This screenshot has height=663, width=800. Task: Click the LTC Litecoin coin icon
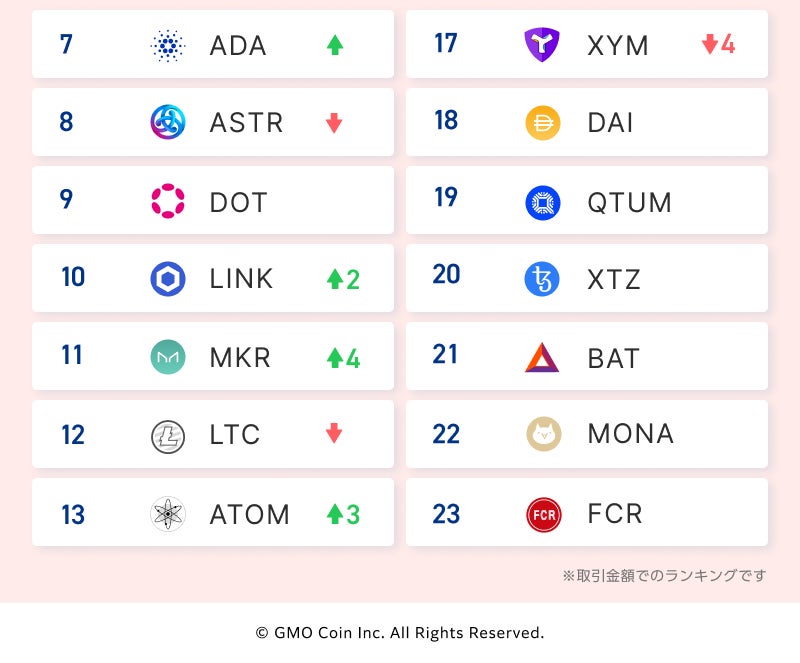168,436
